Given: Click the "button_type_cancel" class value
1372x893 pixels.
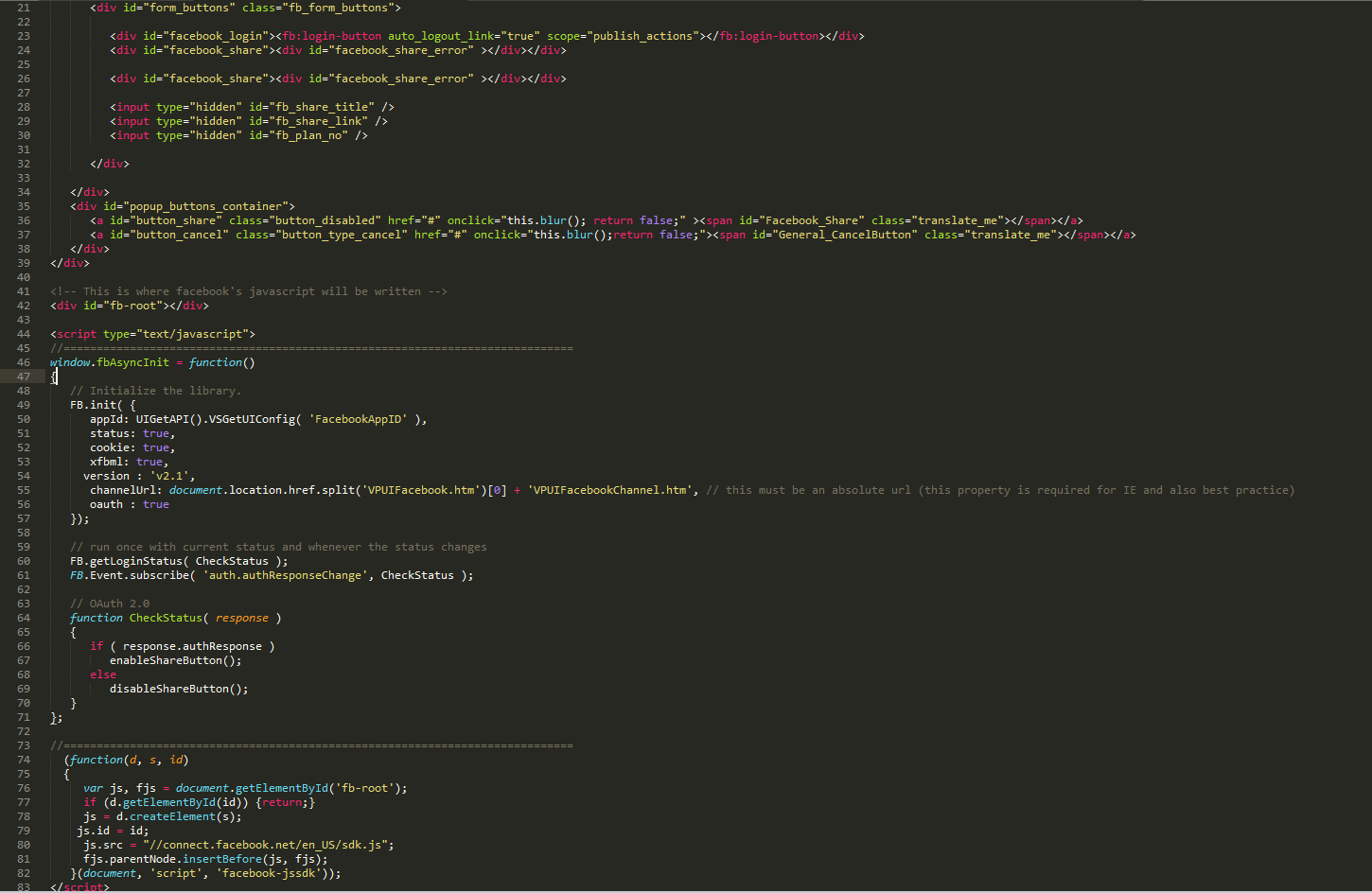Looking at the screenshot, I should pyautogui.click(x=341, y=235).
